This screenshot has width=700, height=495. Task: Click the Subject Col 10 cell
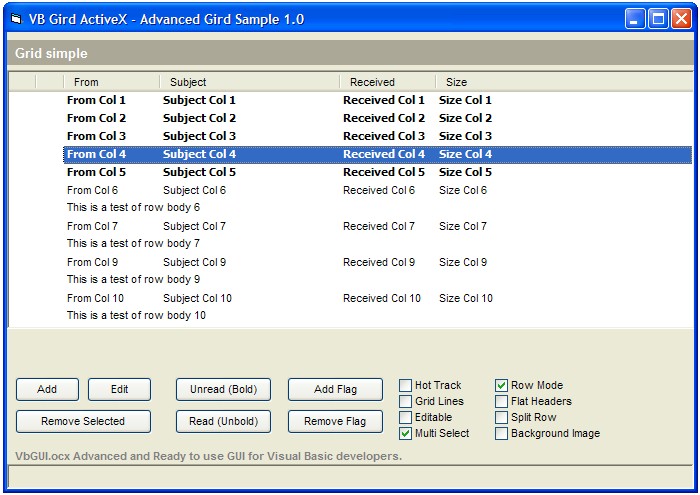coord(197,298)
